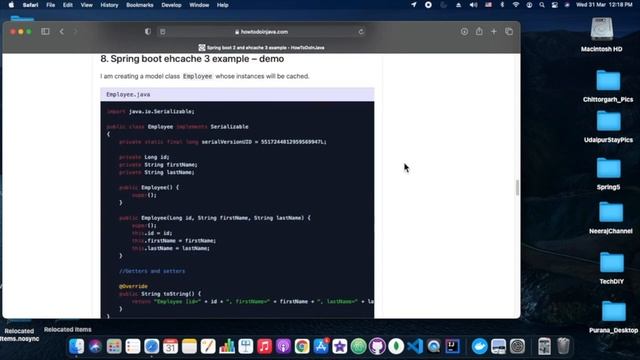
Task: Open Music from the Dock
Action: [x=264, y=346]
